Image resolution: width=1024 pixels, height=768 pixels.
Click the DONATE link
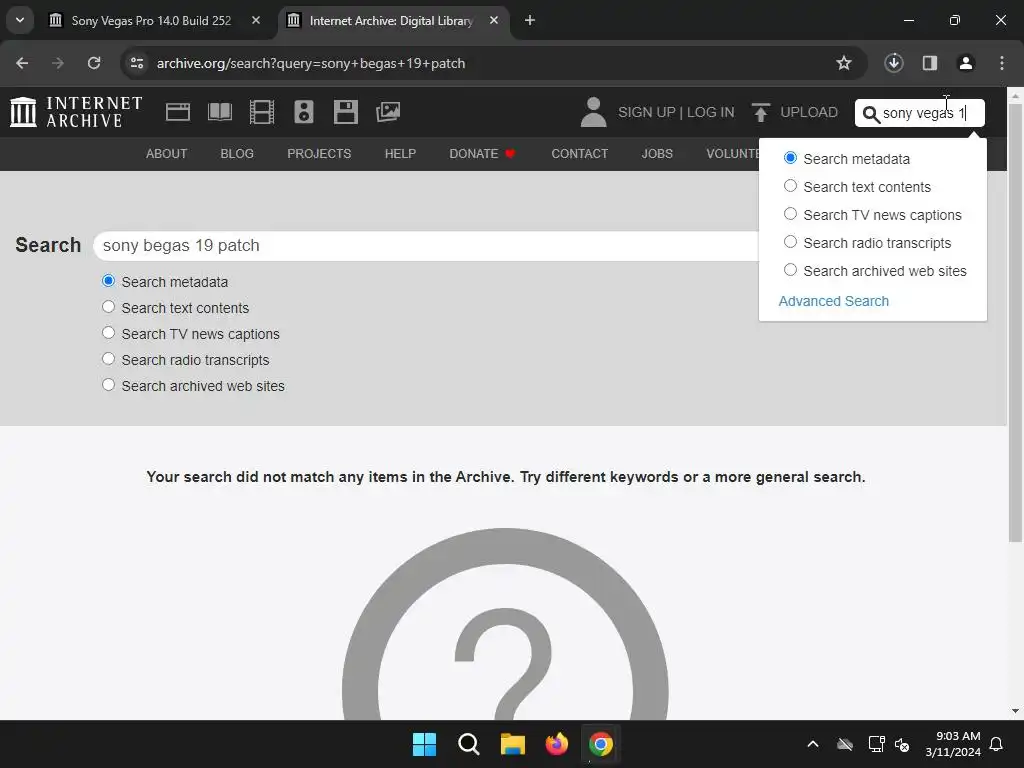tap(473, 153)
